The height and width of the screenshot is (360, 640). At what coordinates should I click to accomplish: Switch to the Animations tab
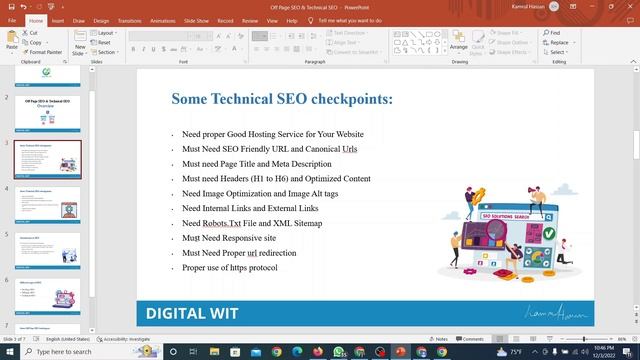click(162, 20)
